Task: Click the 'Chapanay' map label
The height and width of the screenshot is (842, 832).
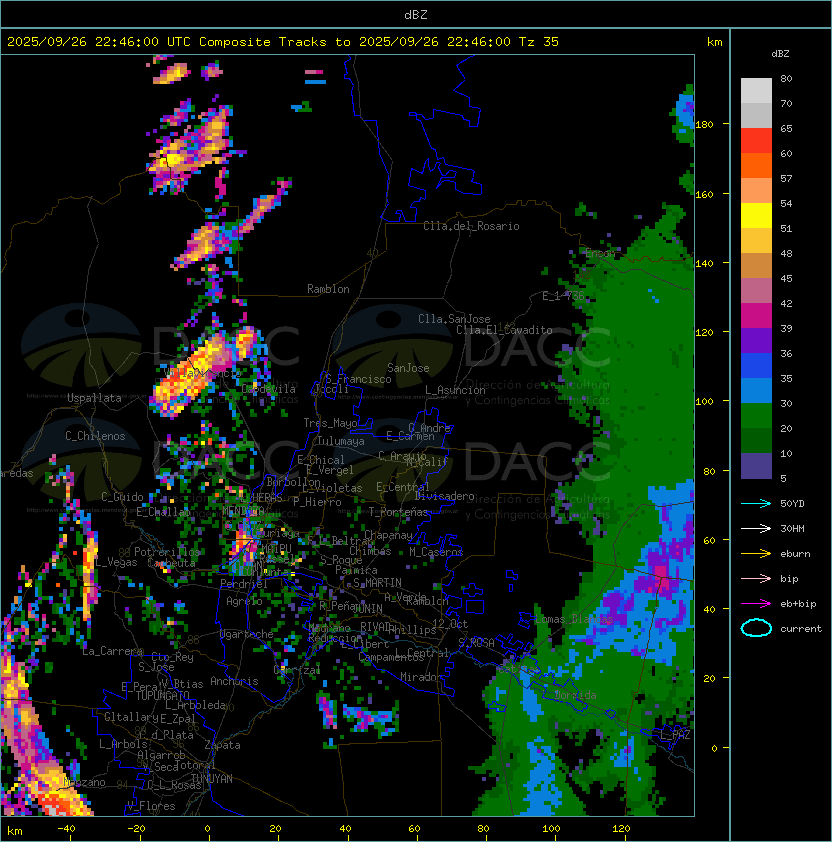Action: (388, 535)
